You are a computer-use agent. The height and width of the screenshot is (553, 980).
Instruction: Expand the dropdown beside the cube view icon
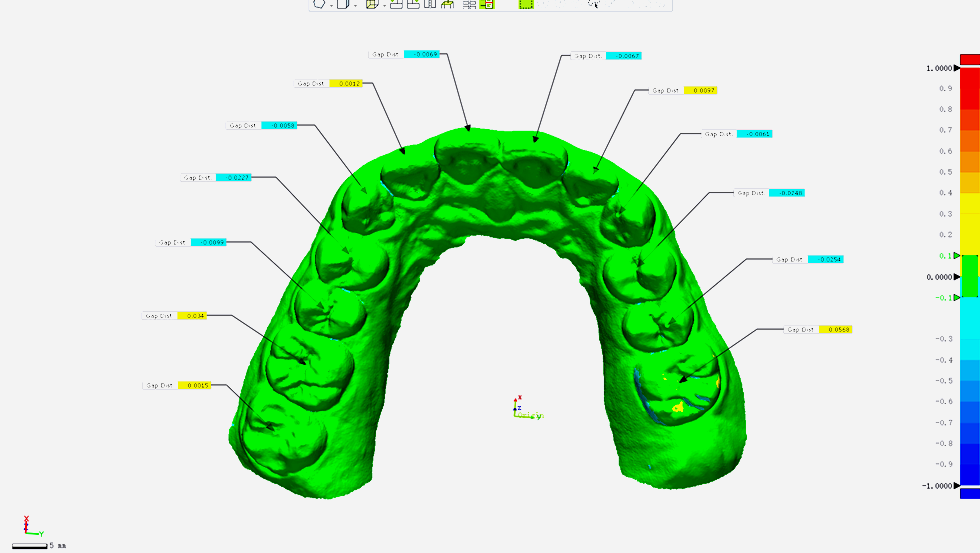click(x=383, y=4)
